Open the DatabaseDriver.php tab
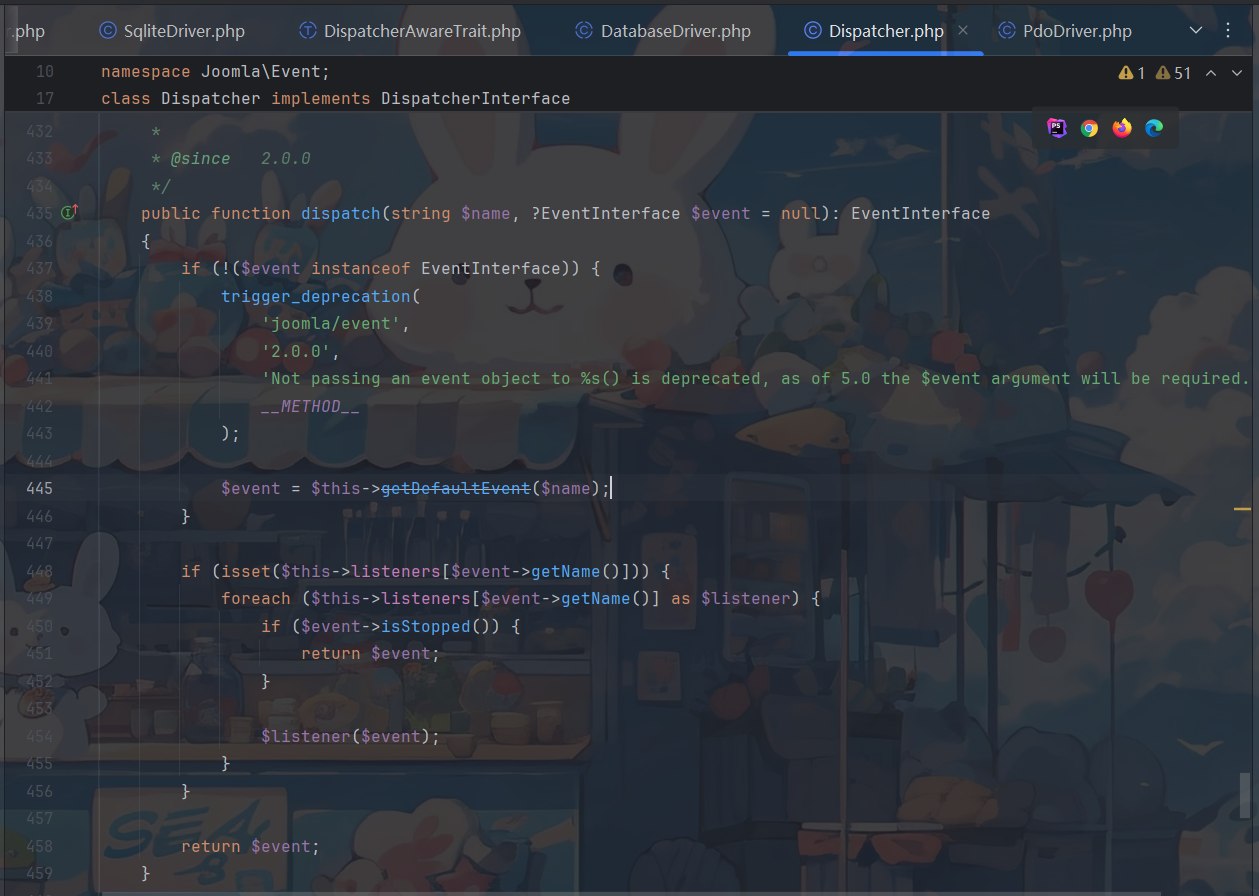This screenshot has height=896, width=1259. [x=663, y=31]
